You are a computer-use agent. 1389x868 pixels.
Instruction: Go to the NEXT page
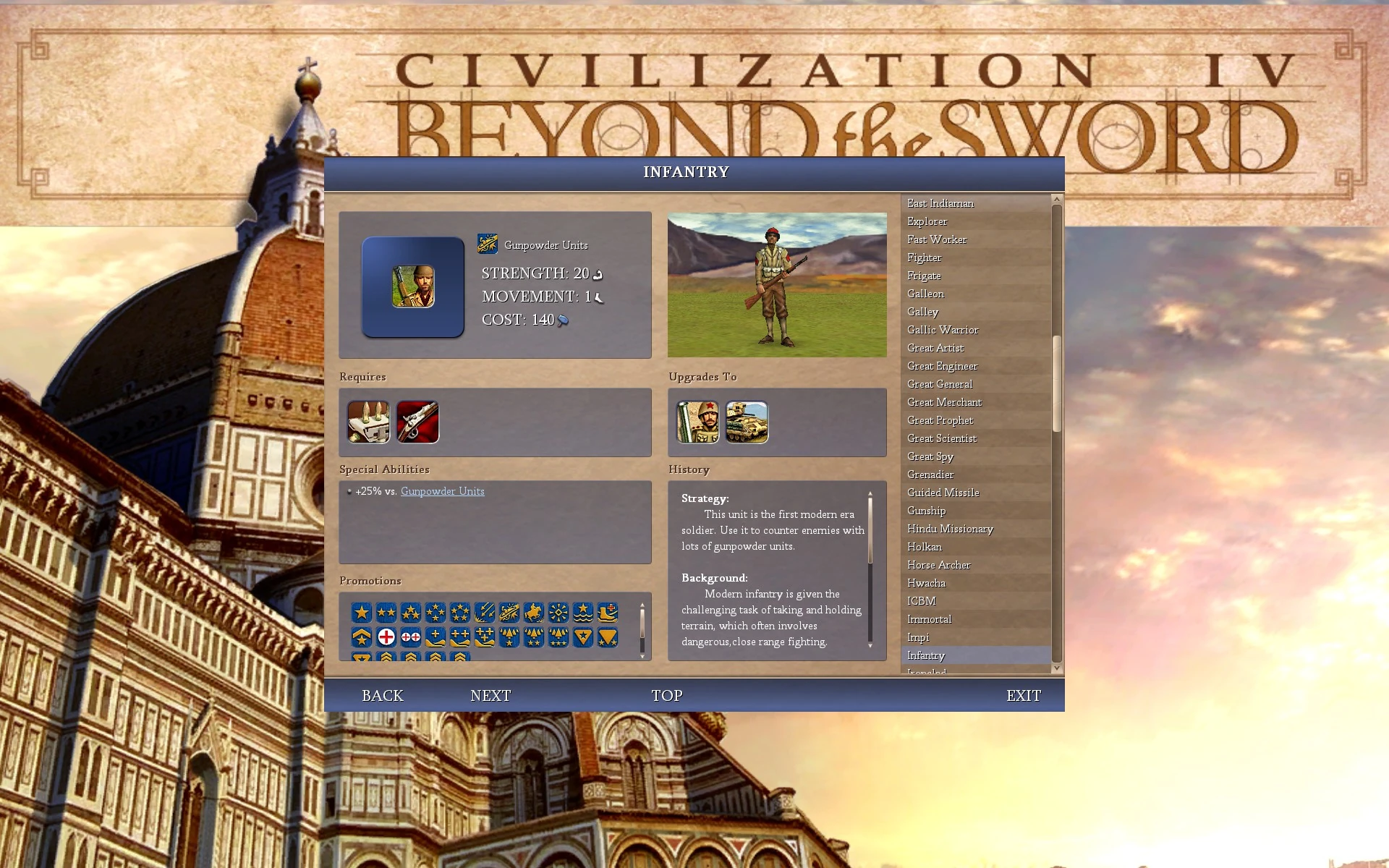click(490, 695)
